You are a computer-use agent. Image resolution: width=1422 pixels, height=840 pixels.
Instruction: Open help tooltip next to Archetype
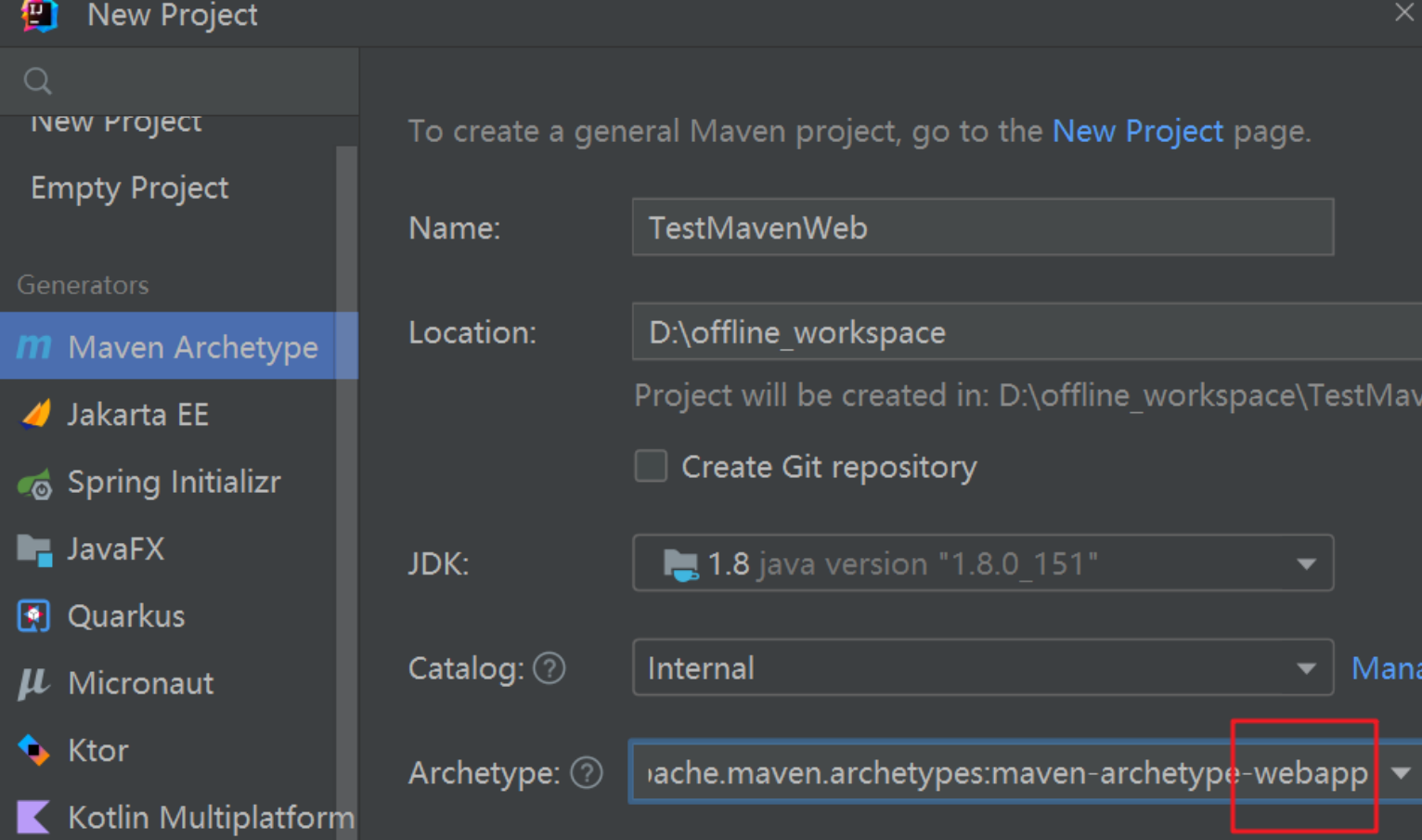click(587, 772)
